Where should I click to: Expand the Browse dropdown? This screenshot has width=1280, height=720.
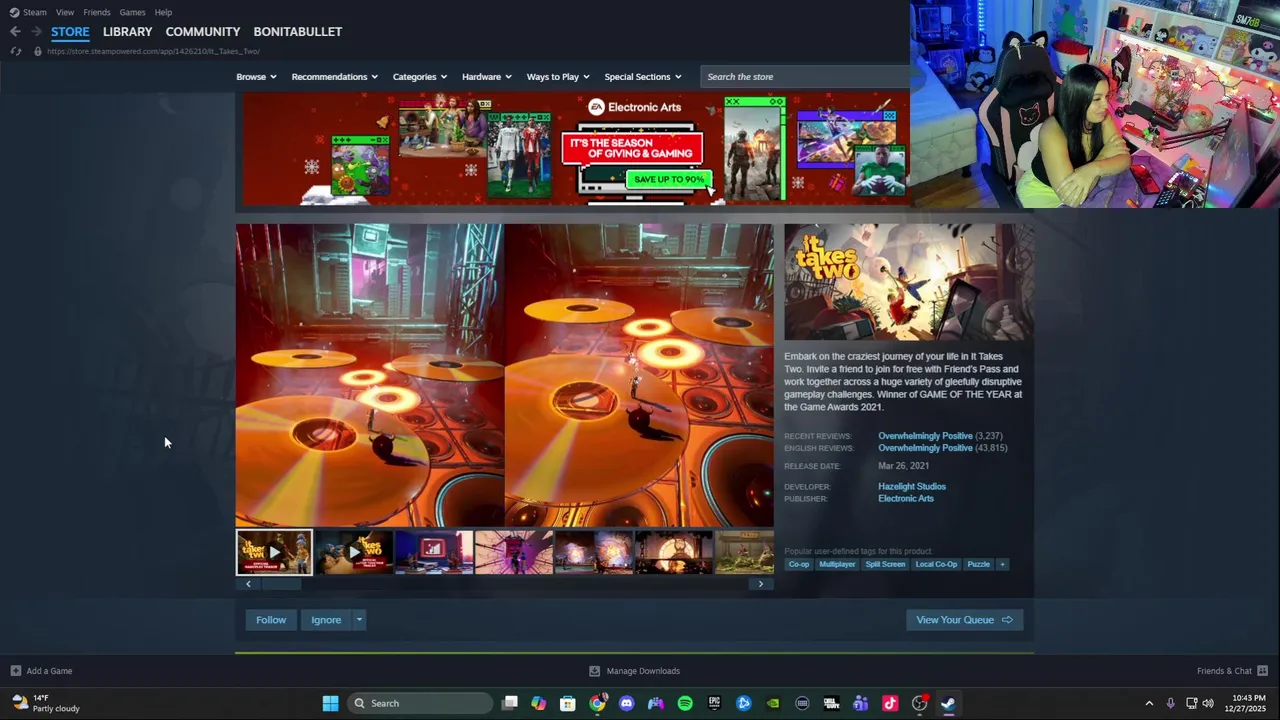(x=256, y=77)
